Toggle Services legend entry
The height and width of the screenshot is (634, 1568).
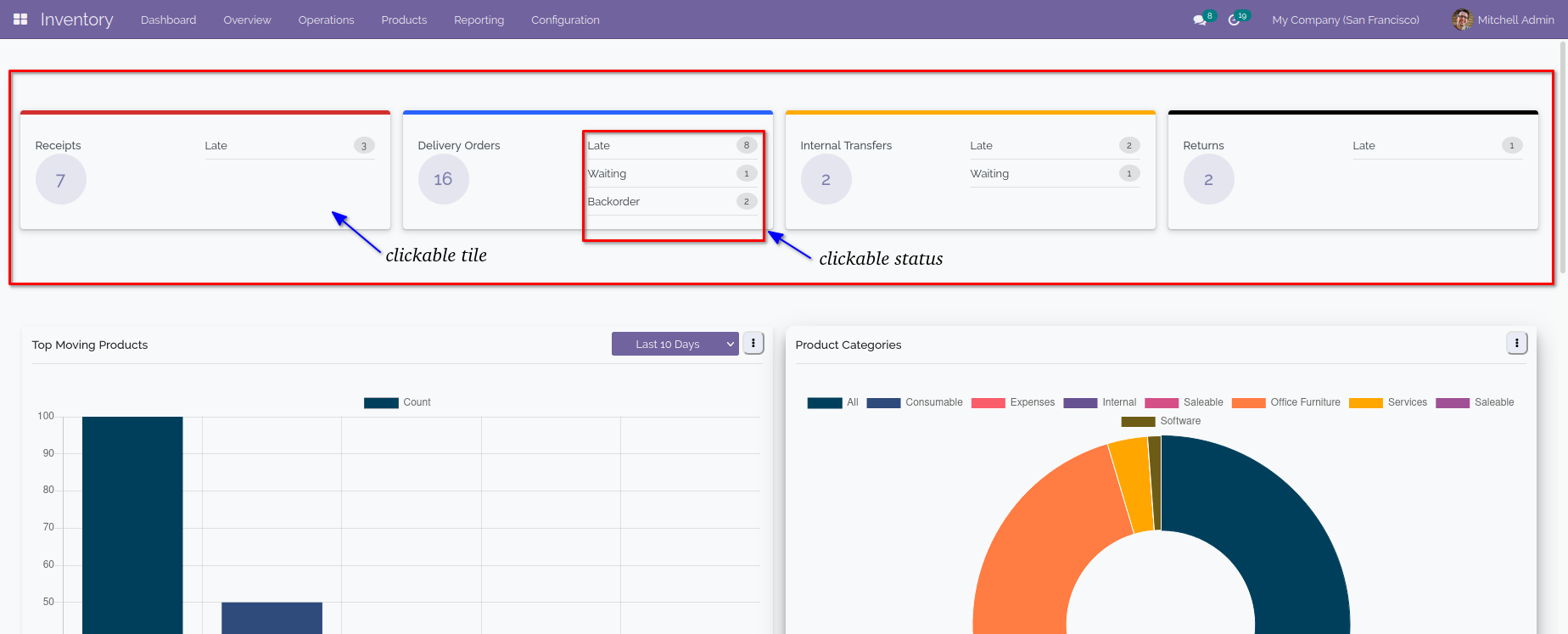(x=1388, y=402)
